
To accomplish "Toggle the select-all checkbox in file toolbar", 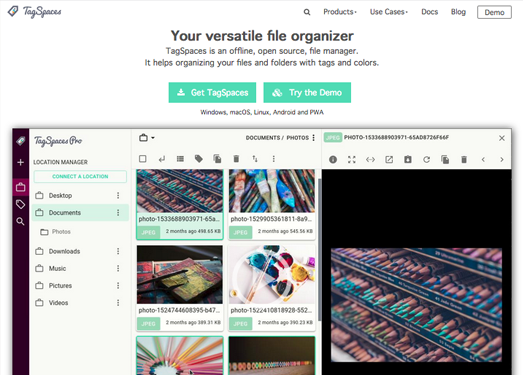I will coord(143,159).
